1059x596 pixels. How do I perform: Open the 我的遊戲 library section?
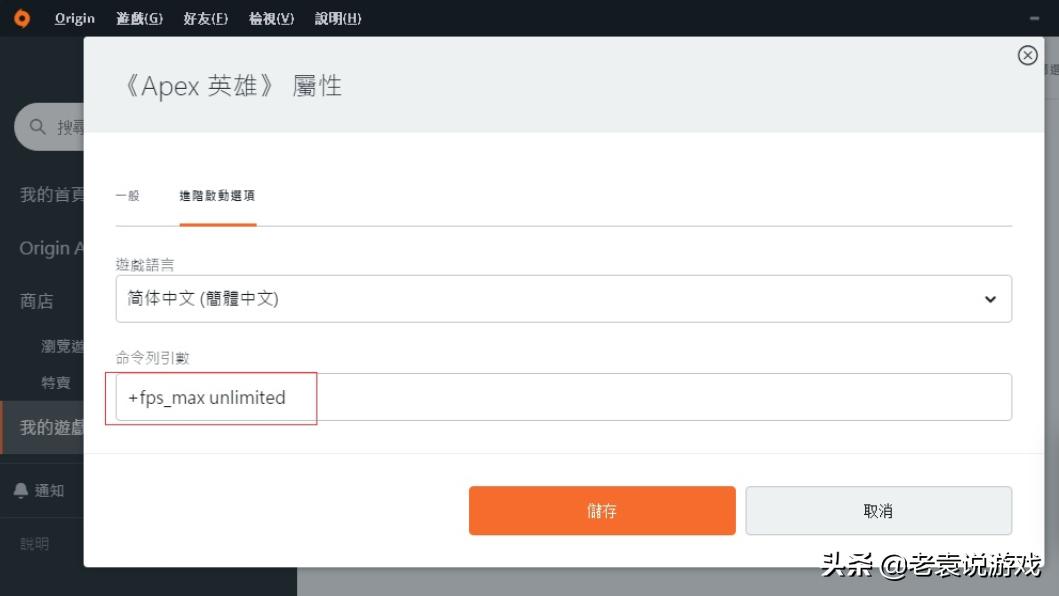tap(44, 427)
